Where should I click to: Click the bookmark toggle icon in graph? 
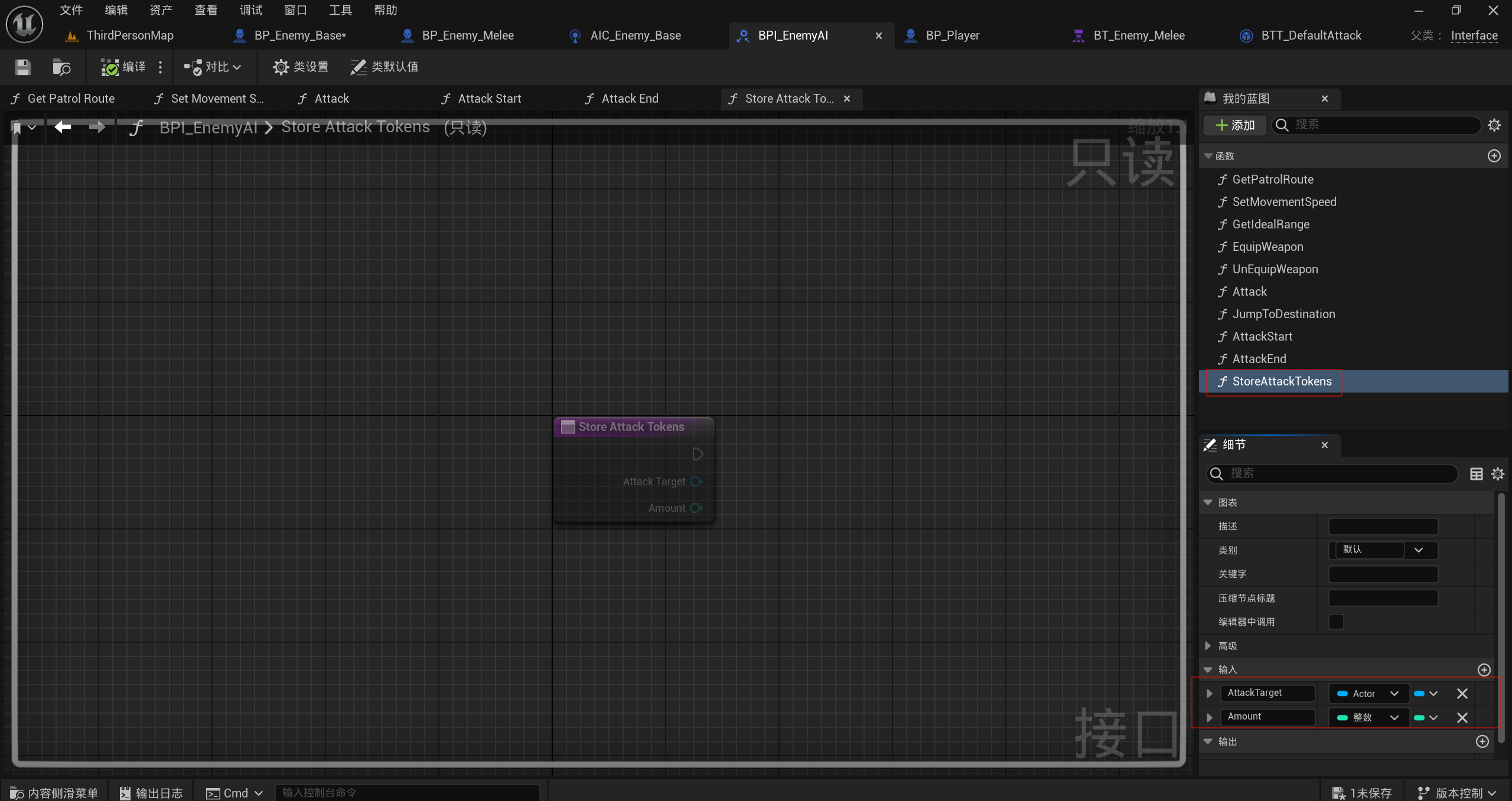tap(17, 127)
